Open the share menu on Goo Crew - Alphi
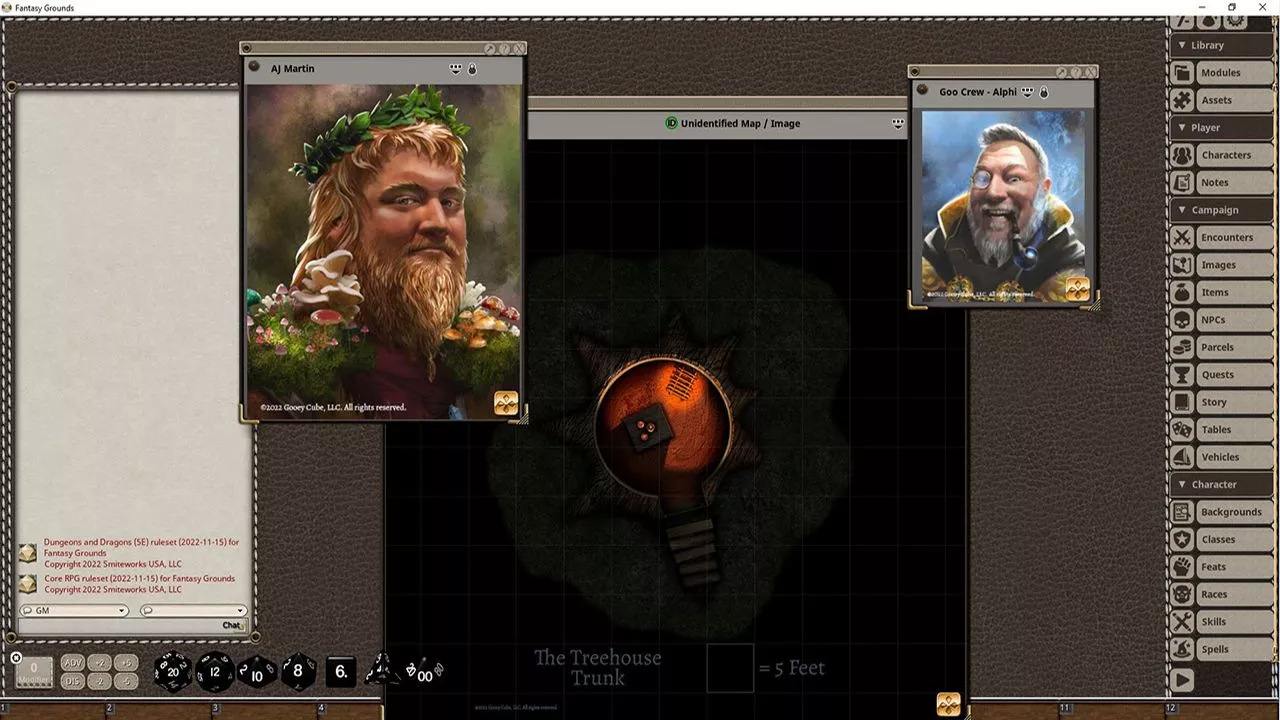The image size is (1280, 720). coord(1027,92)
